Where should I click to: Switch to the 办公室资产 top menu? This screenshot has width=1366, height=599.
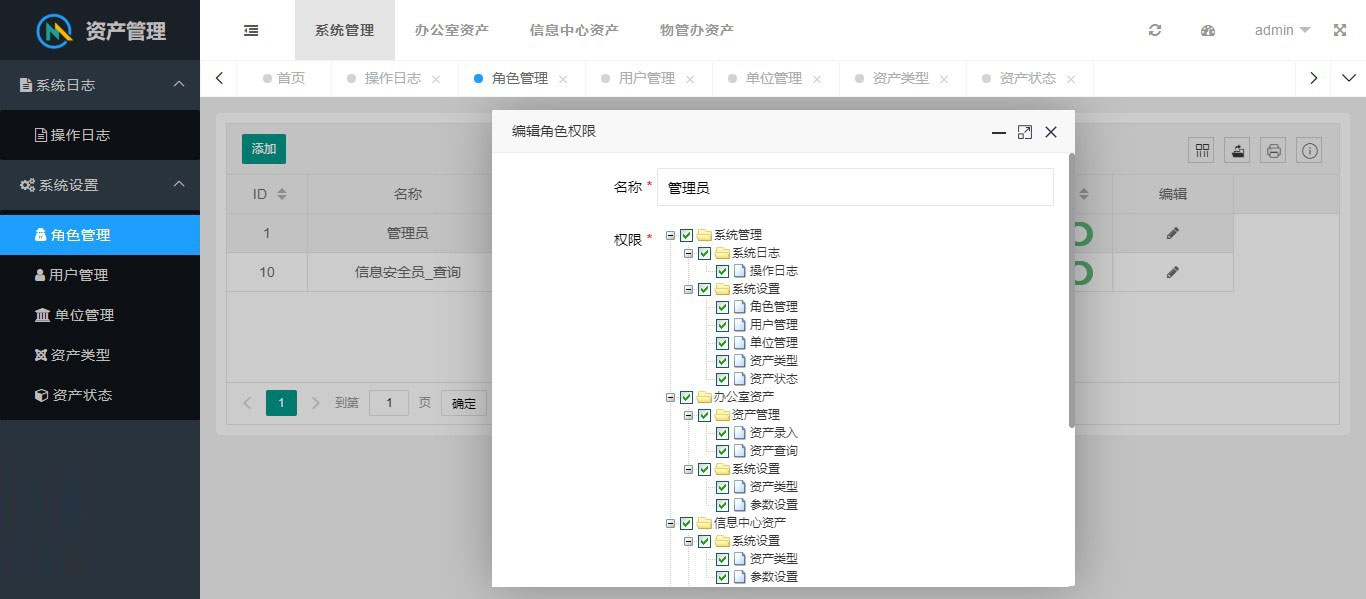click(x=452, y=30)
